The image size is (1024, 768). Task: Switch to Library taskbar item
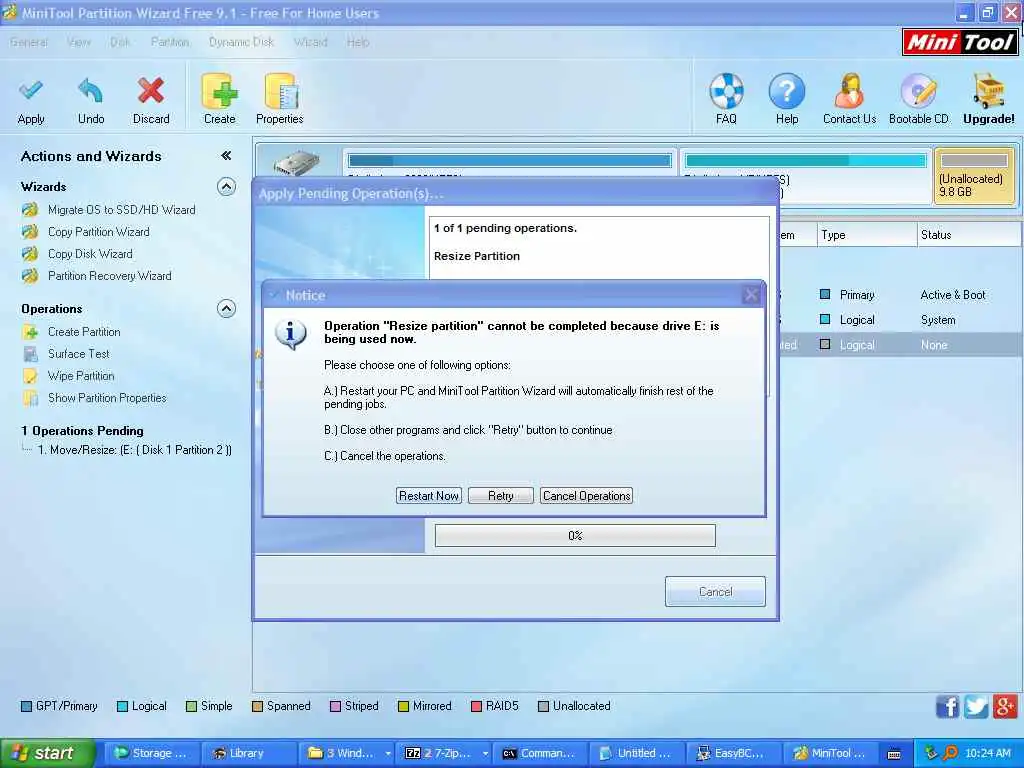[x=248, y=754]
